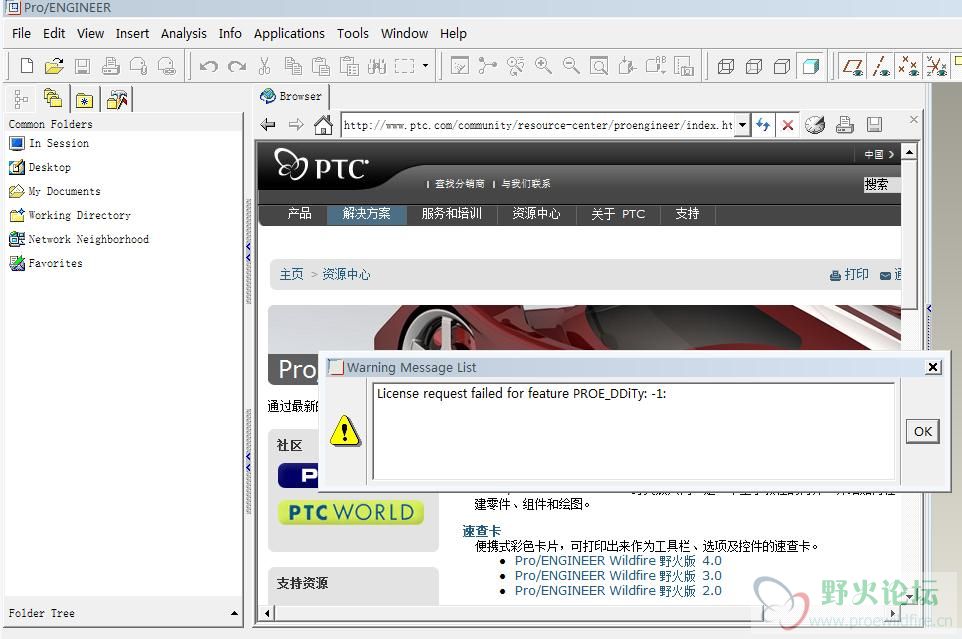Create a new file via toolbar
Screen dimensions: 962x639
tap(26, 66)
